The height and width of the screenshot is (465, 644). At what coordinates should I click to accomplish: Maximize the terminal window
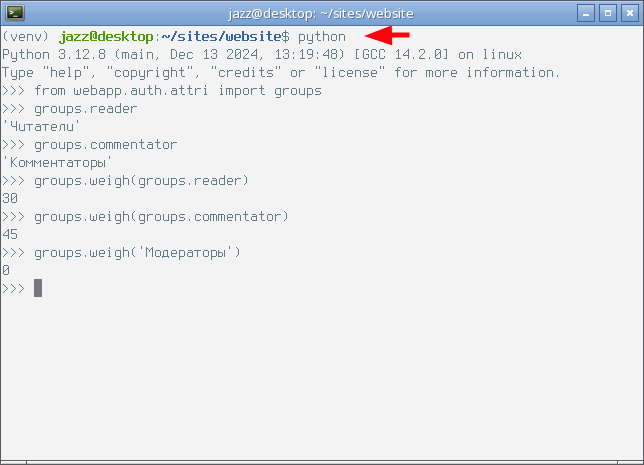coord(608,14)
